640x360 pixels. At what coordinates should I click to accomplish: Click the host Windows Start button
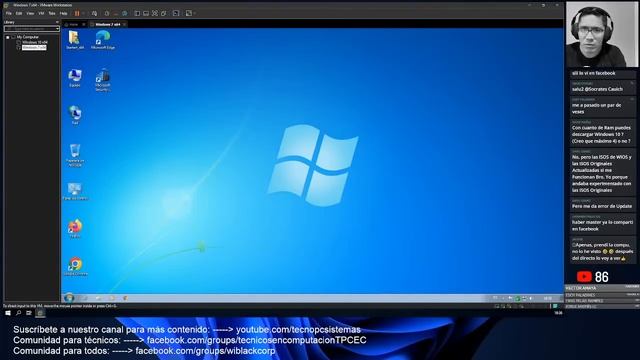tap(8, 313)
